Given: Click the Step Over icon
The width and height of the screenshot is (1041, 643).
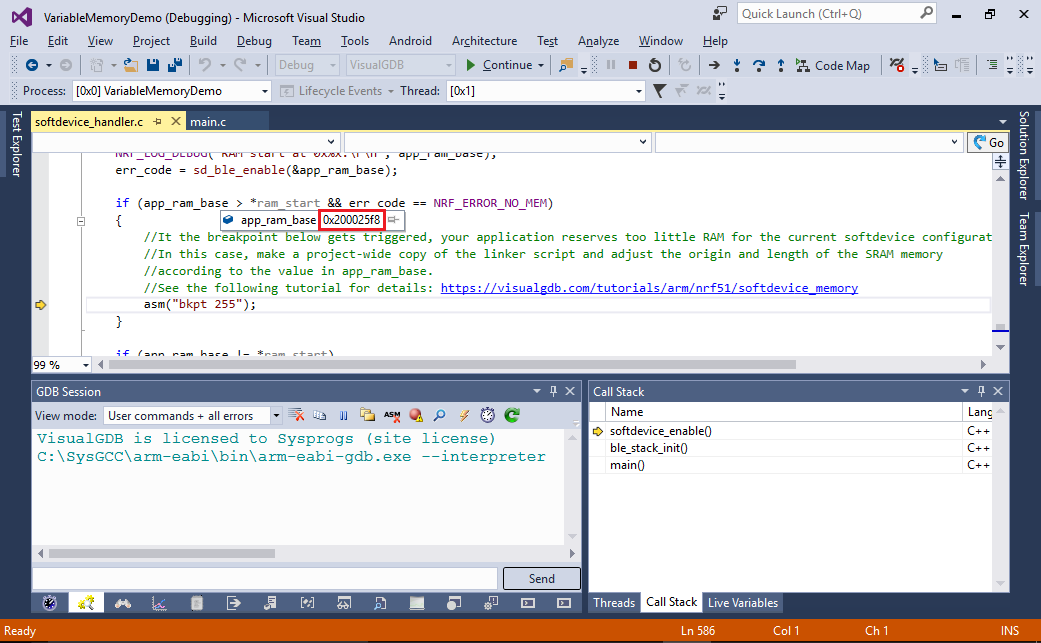Looking at the screenshot, I should [x=758, y=65].
